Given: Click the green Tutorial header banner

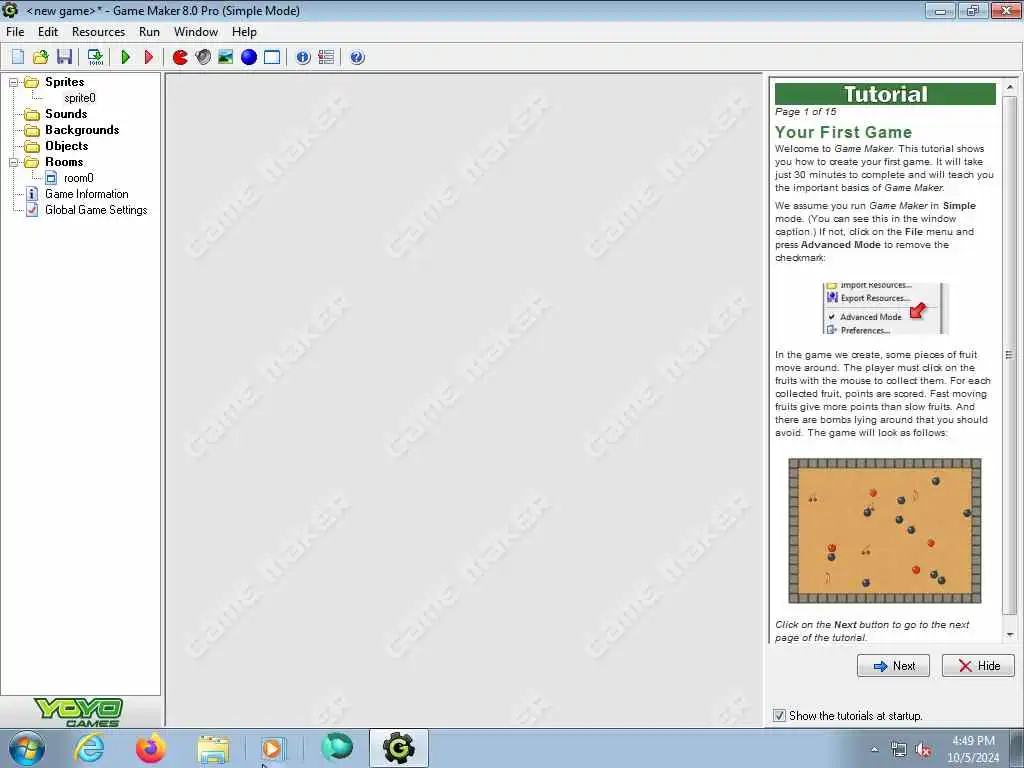Looking at the screenshot, I should tap(885, 94).
